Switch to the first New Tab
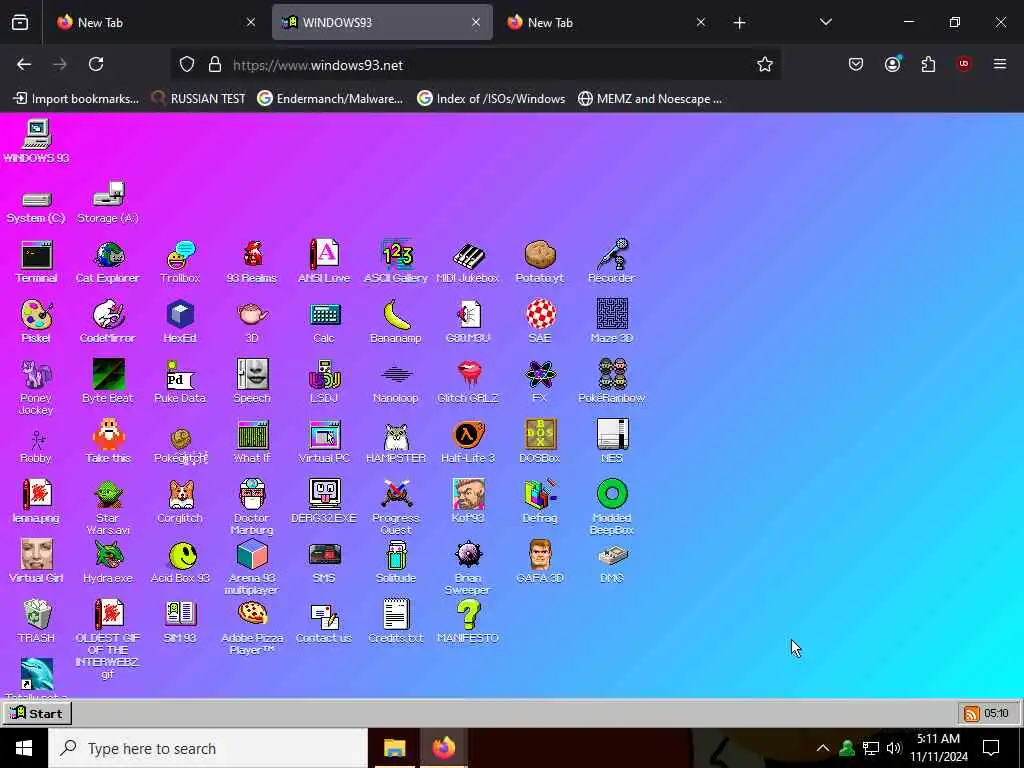The height and width of the screenshot is (768, 1024). tap(155, 22)
